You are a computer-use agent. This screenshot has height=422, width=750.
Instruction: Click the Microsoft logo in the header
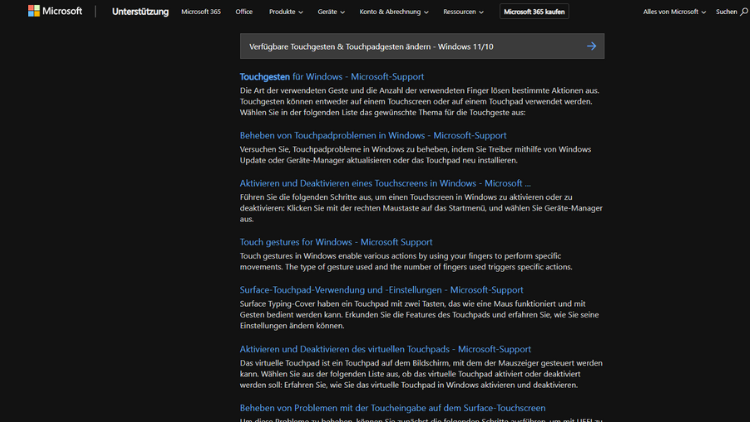(55, 11)
